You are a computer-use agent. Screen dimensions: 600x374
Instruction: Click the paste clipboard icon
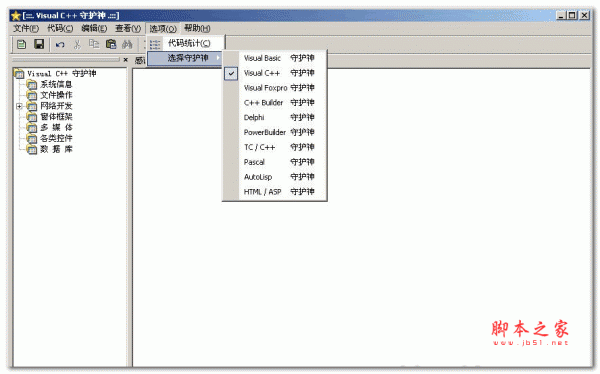[111, 44]
